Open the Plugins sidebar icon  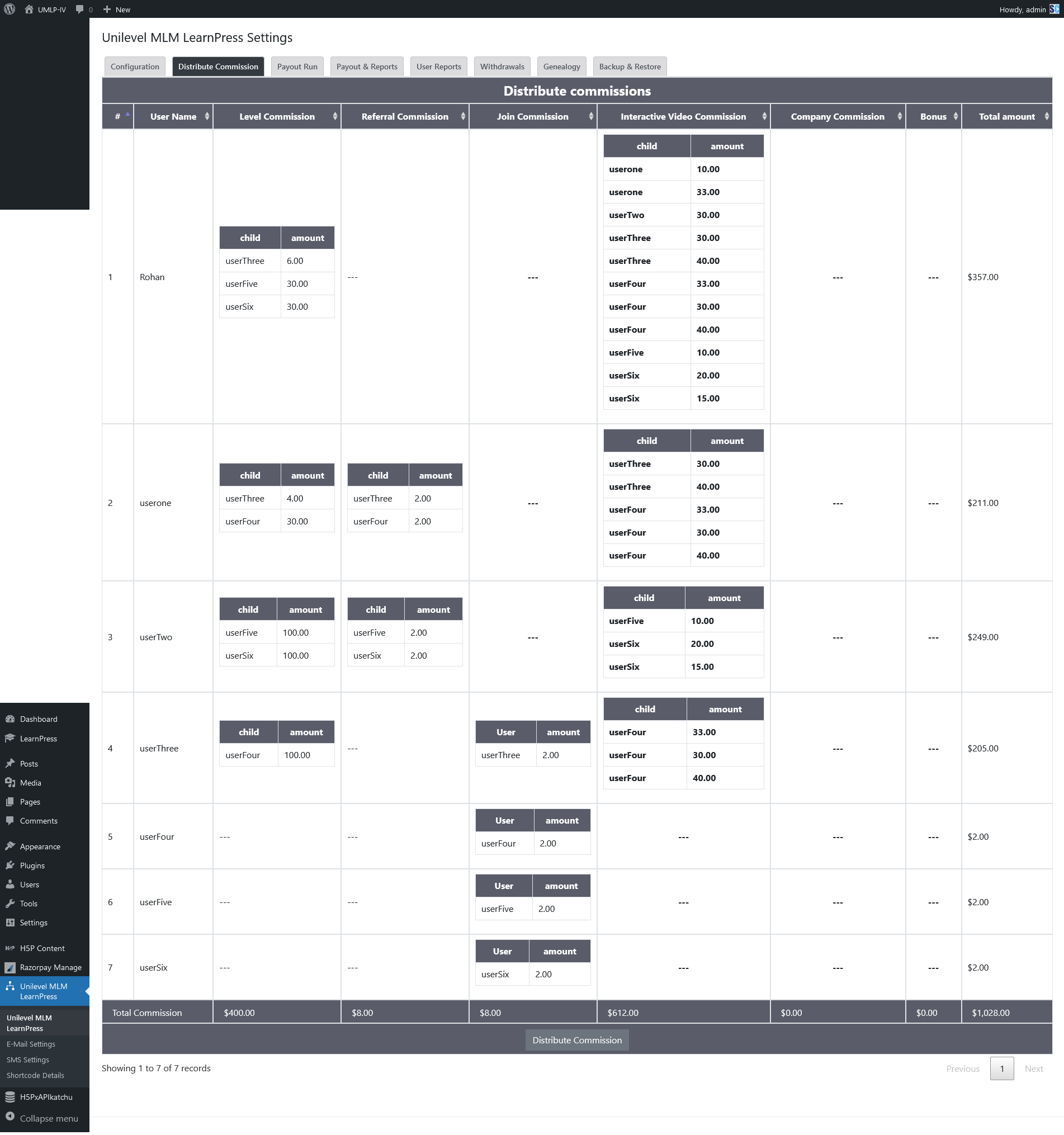[10, 865]
